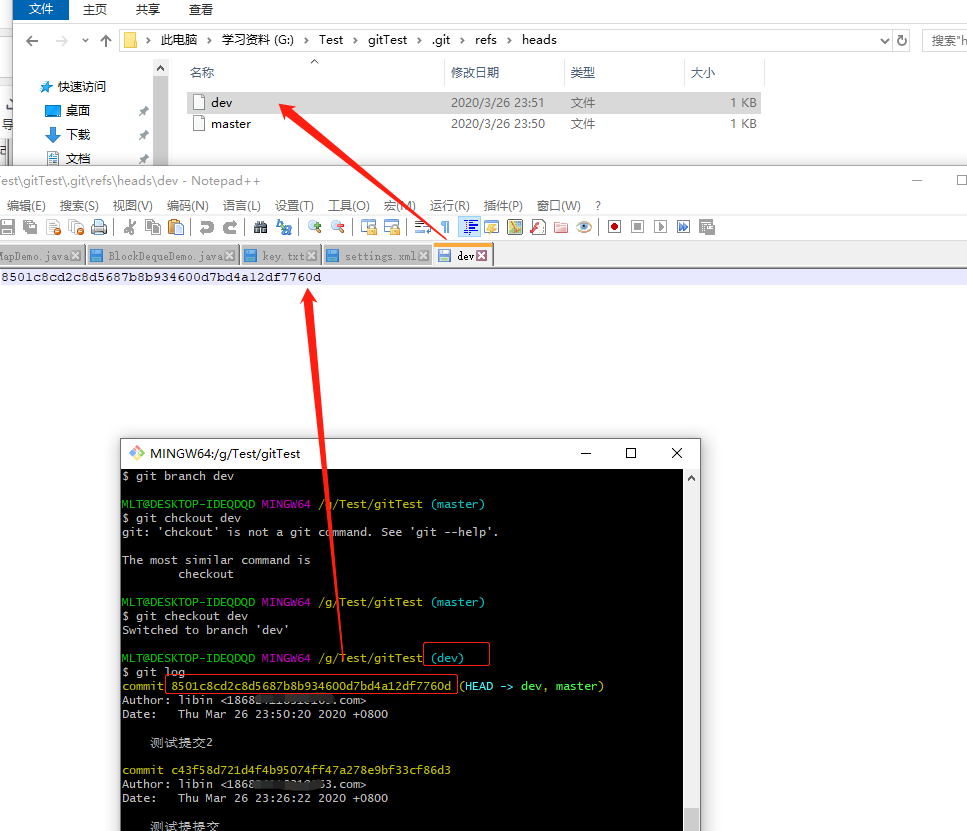Screen dimensions: 967x831
Task: Switch to the settings.xml tab
Action: (377, 255)
